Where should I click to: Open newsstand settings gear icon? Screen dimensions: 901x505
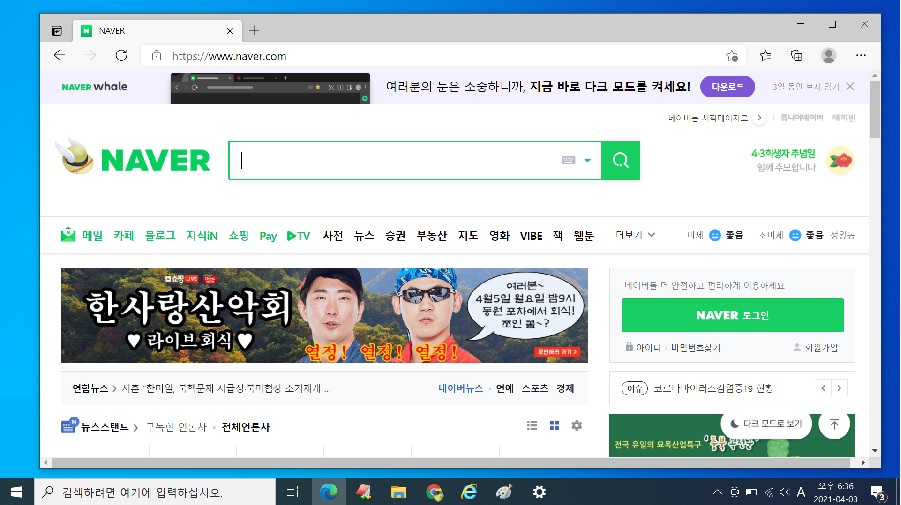pos(576,425)
